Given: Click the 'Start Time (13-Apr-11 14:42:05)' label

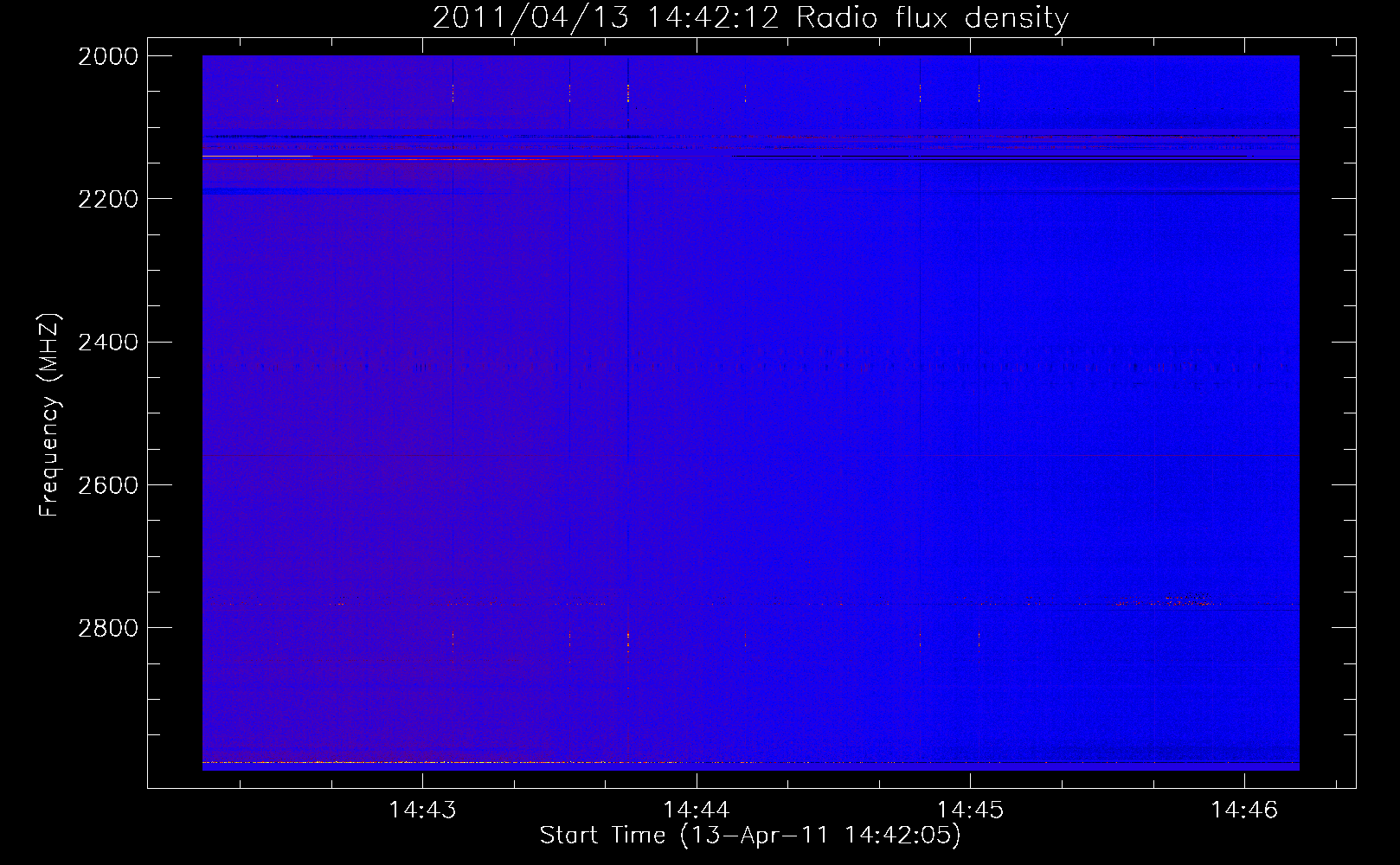Looking at the screenshot, I should pos(750,836).
